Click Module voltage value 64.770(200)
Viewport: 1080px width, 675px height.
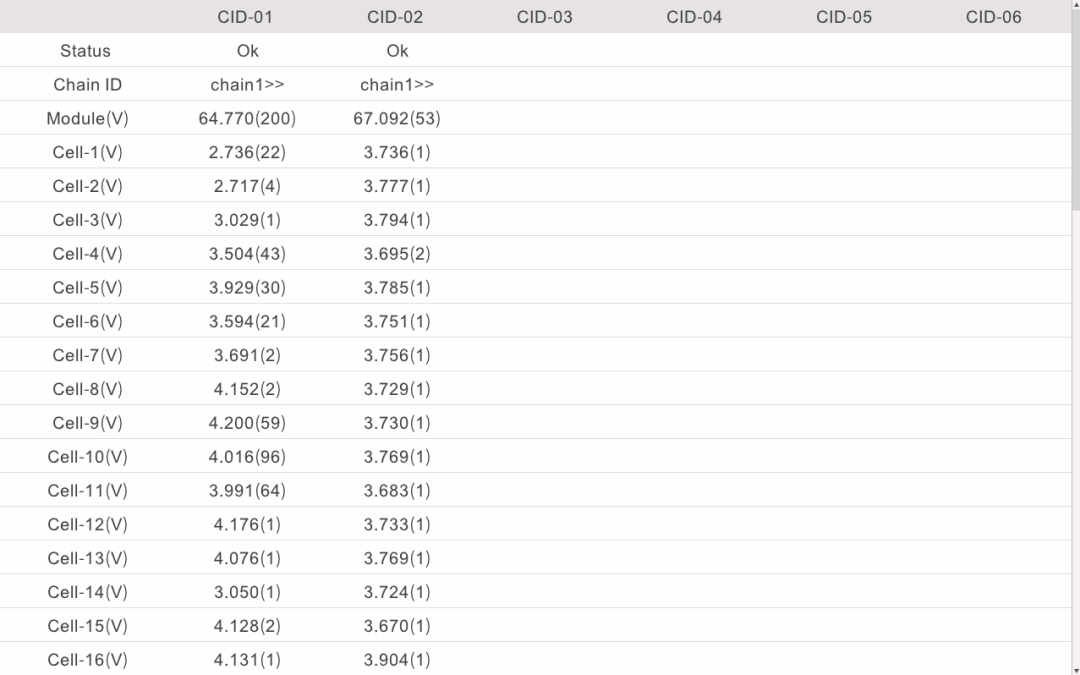click(247, 119)
